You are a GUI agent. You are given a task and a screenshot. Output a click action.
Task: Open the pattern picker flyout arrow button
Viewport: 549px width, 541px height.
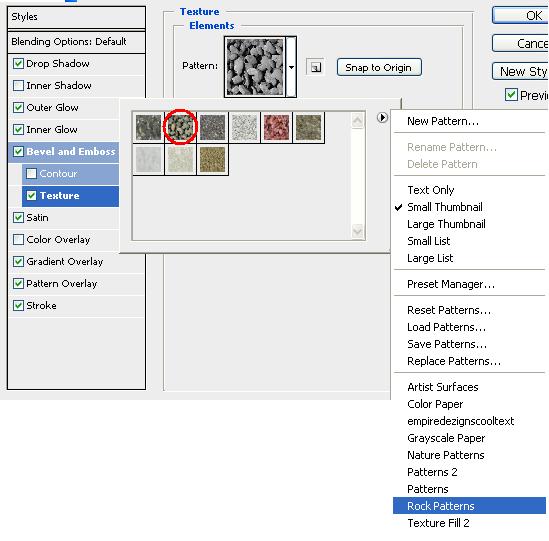(382, 117)
